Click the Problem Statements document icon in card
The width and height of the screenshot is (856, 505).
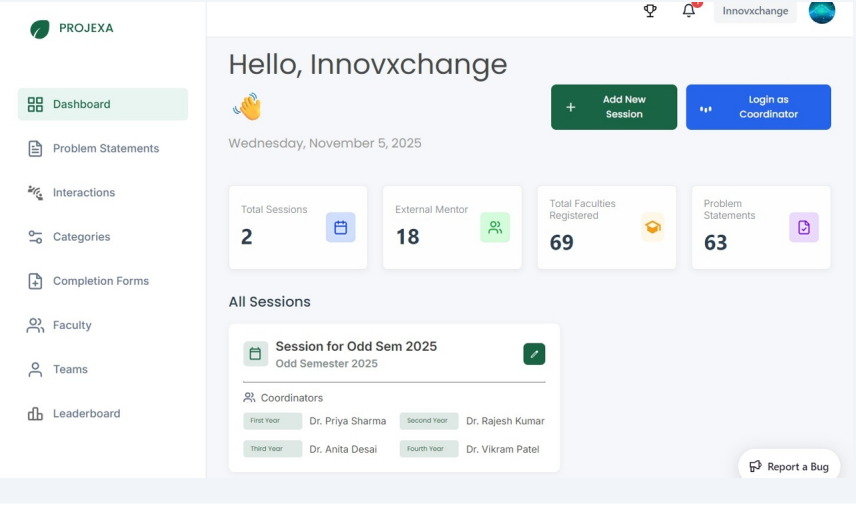(803, 228)
